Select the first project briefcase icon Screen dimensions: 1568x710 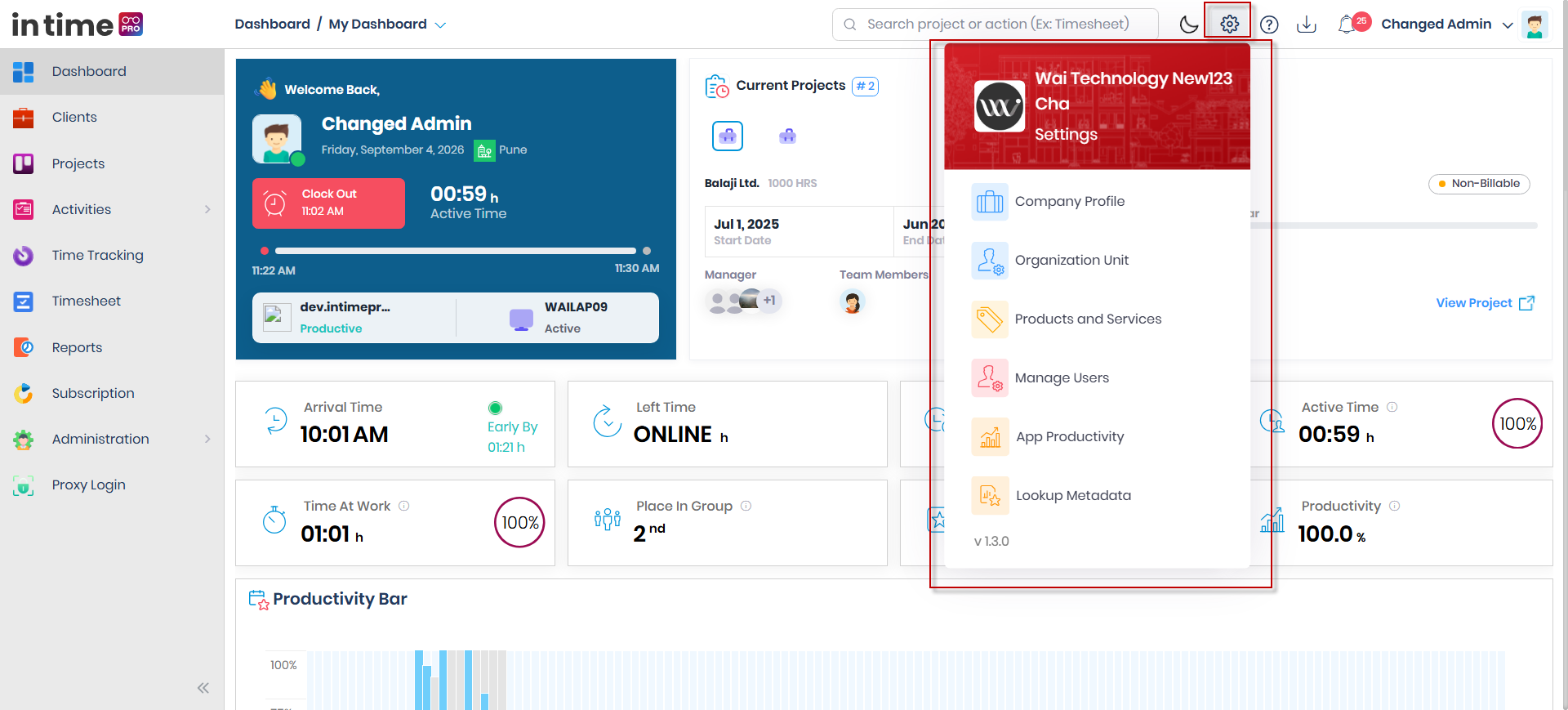click(728, 136)
